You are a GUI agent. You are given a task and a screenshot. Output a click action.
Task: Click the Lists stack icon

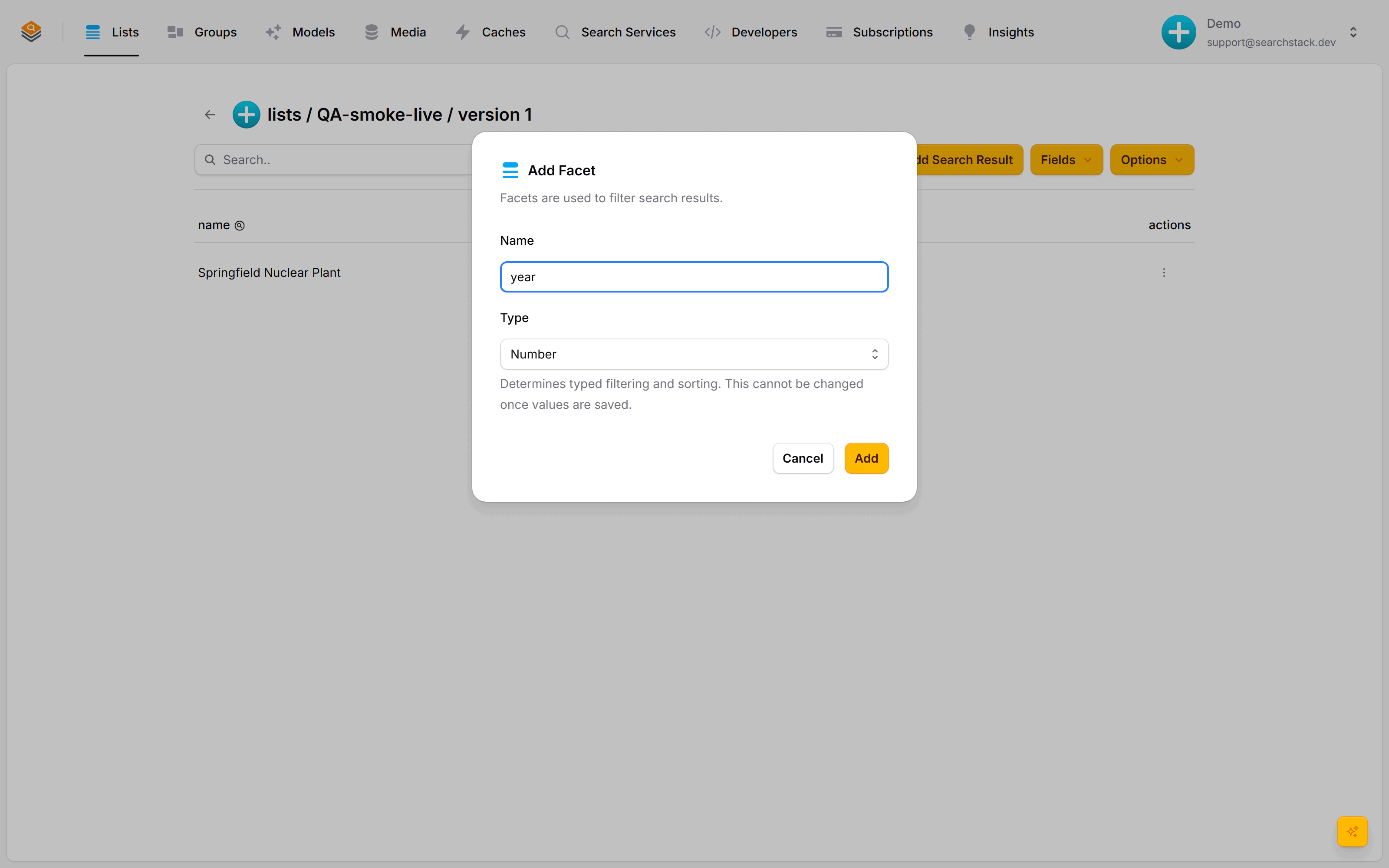click(x=92, y=32)
